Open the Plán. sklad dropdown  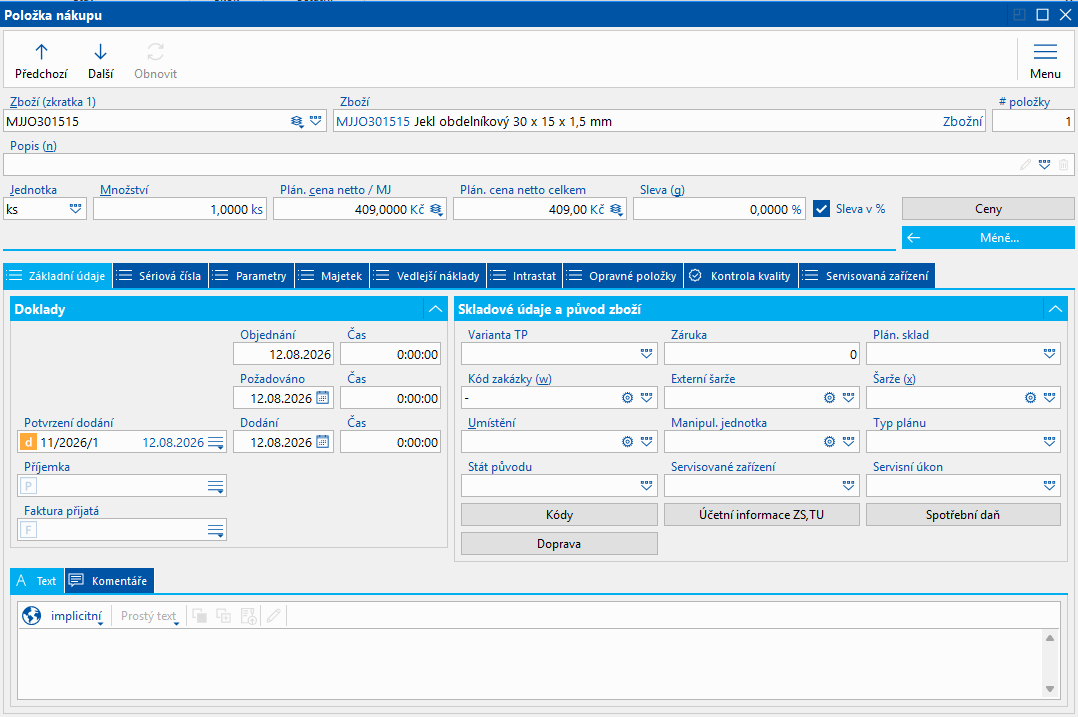(x=1049, y=354)
